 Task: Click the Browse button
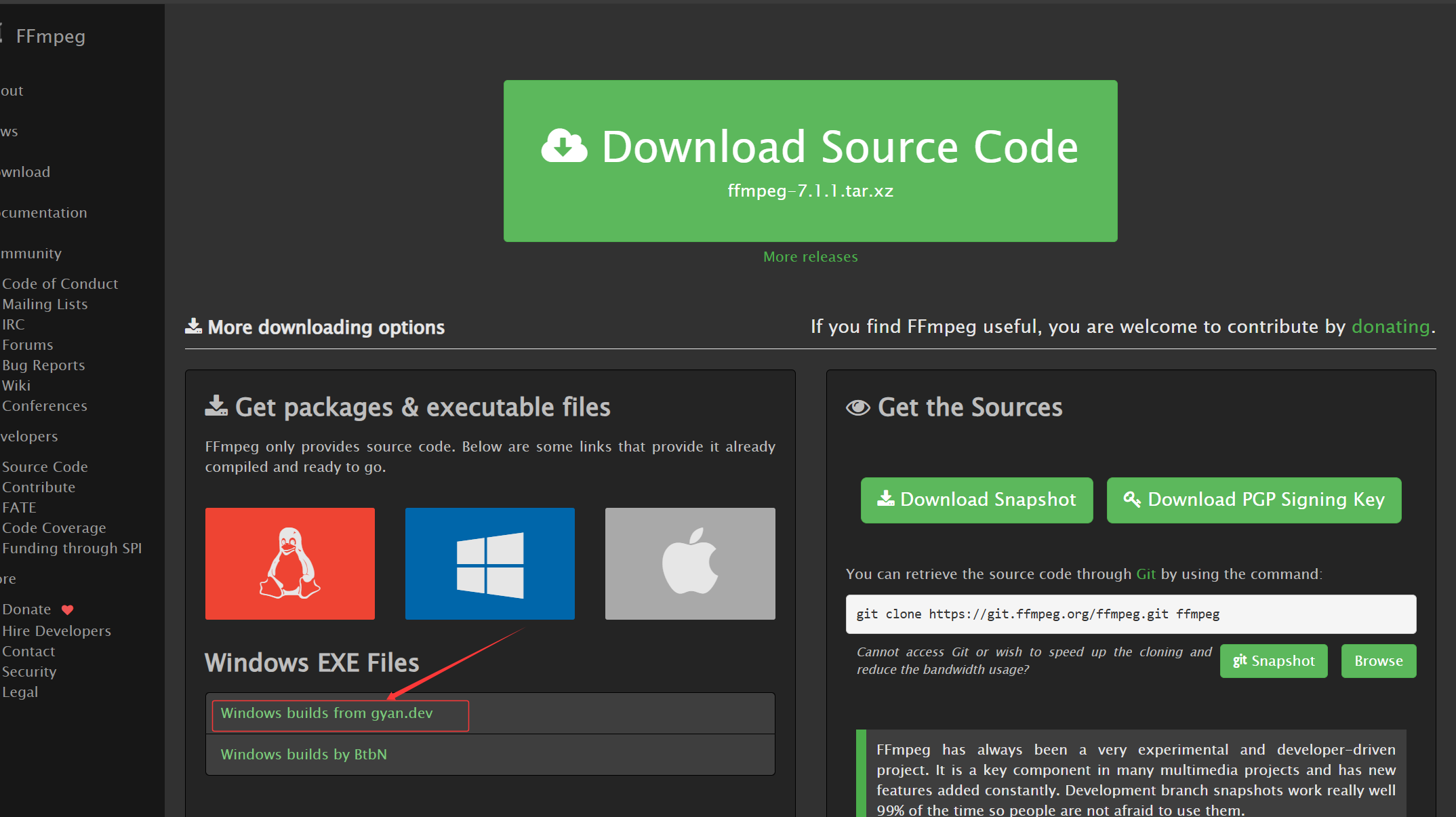[x=1378, y=660]
